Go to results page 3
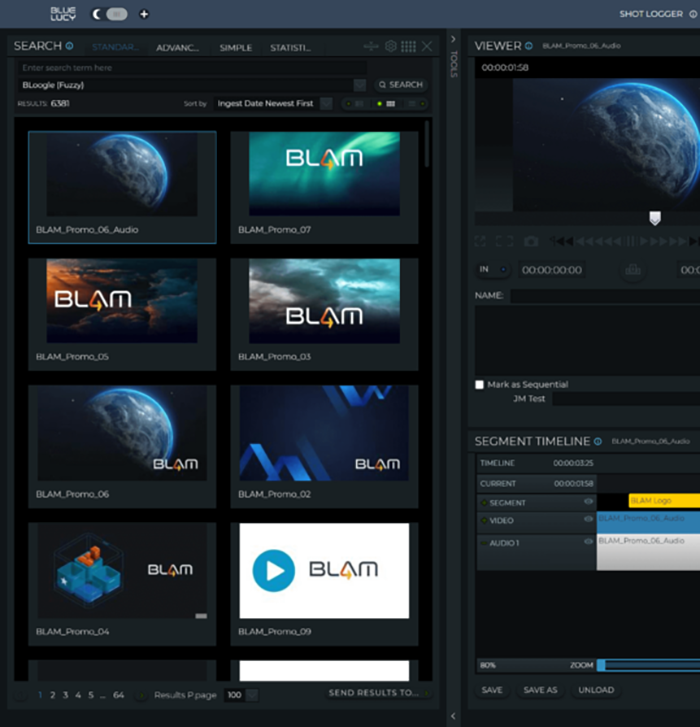Screen dimensions: 700x727 coord(65,695)
